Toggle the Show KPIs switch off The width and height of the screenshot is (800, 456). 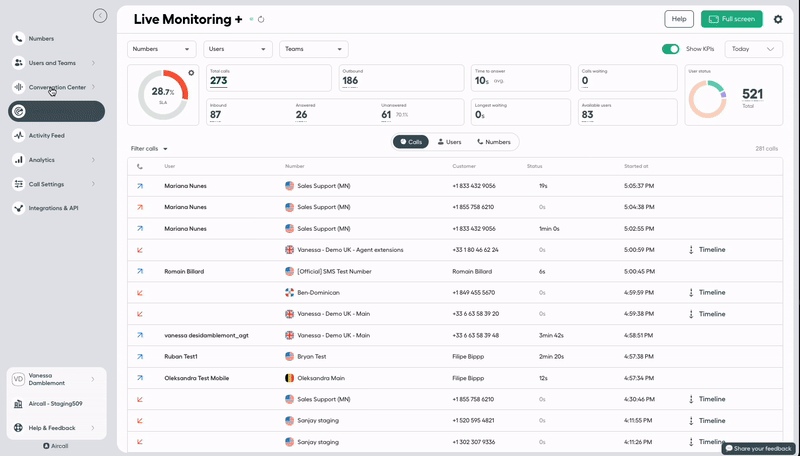click(670, 49)
